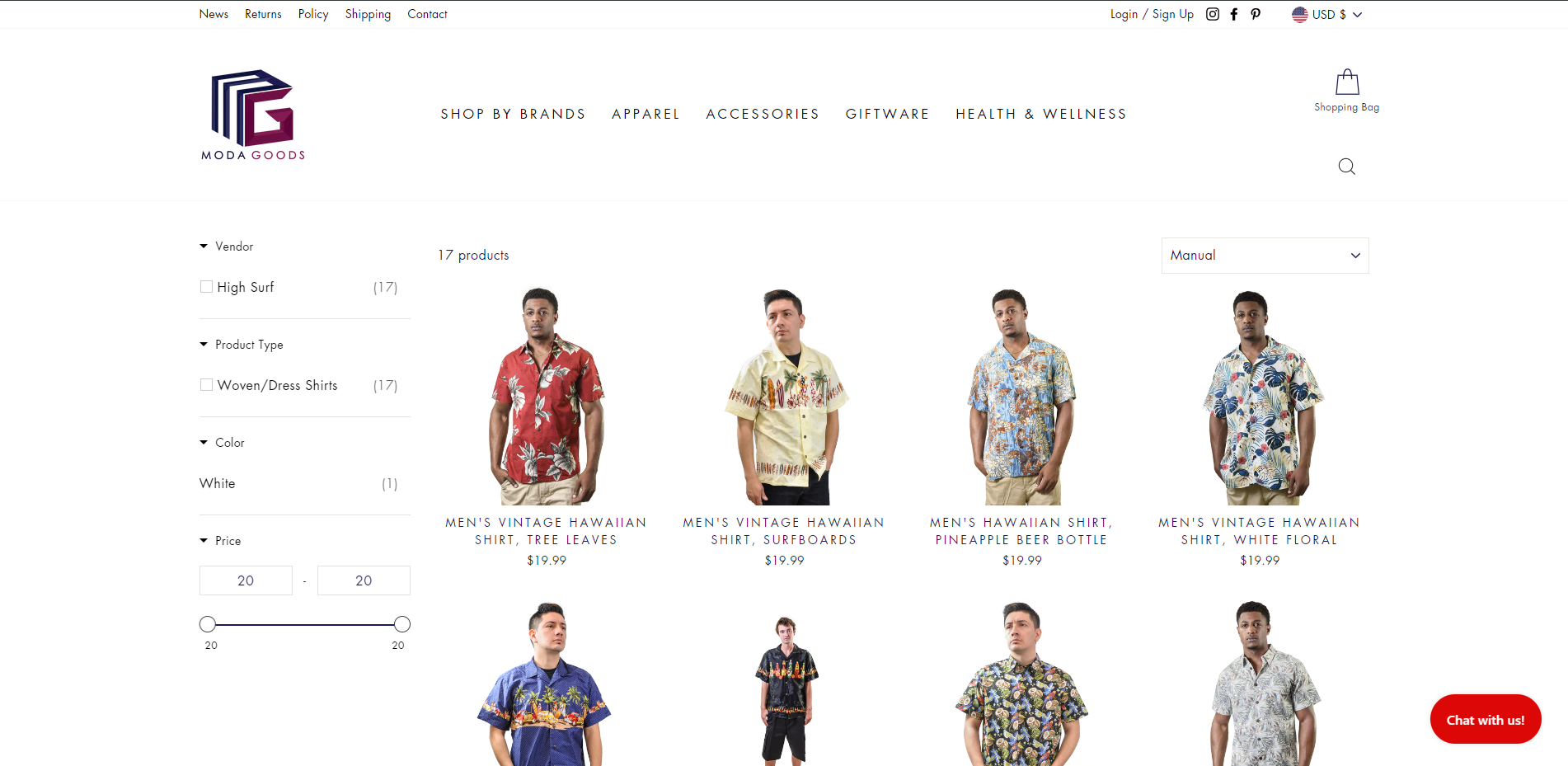The image size is (1568, 766).
Task: Open the Chat with us bubble
Action: pyautogui.click(x=1486, y=719)
